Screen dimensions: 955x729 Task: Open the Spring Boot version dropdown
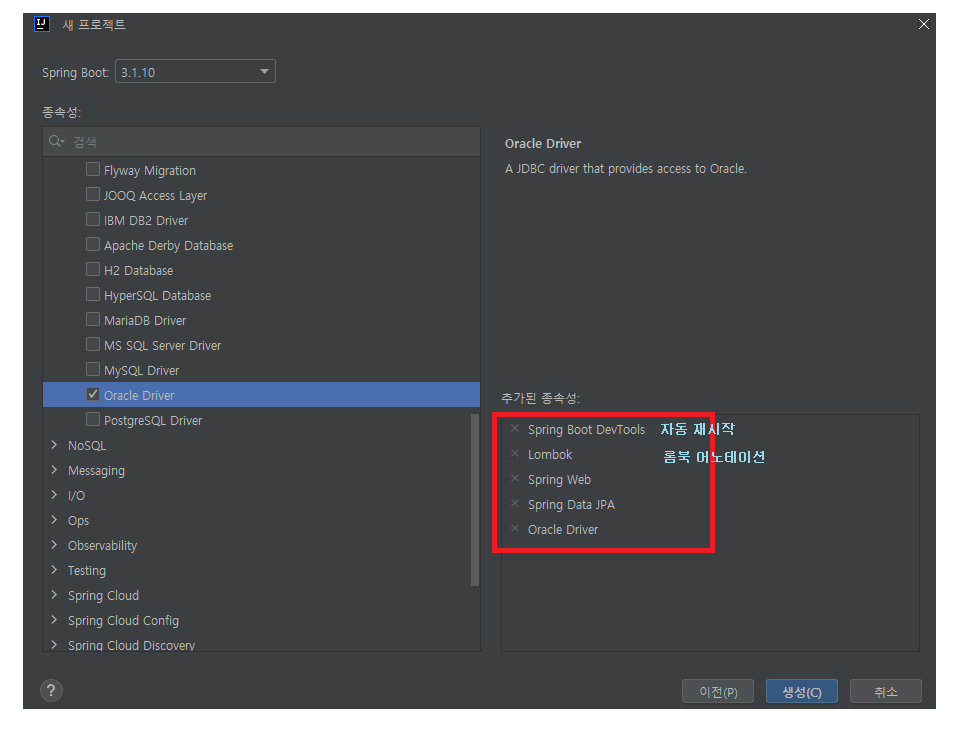pos(195,72)
